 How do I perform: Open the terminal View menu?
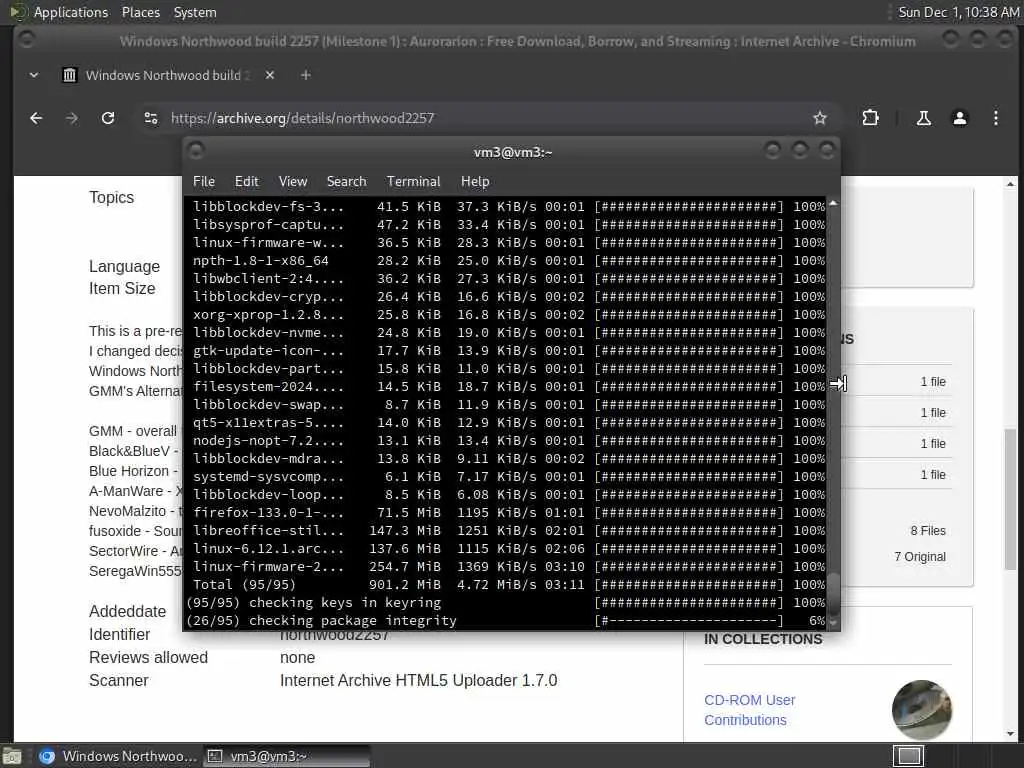tap(293, 182)
